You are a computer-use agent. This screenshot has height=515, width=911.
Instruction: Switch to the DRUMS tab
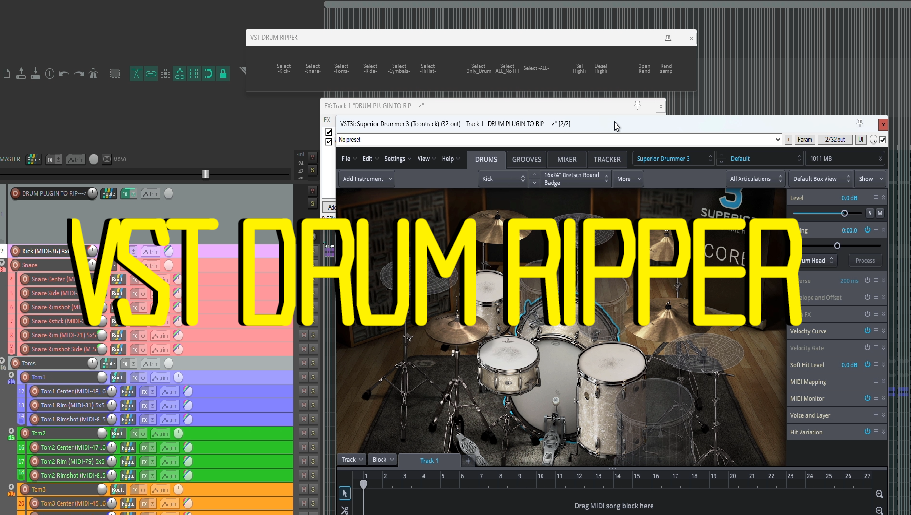point(486,159)
